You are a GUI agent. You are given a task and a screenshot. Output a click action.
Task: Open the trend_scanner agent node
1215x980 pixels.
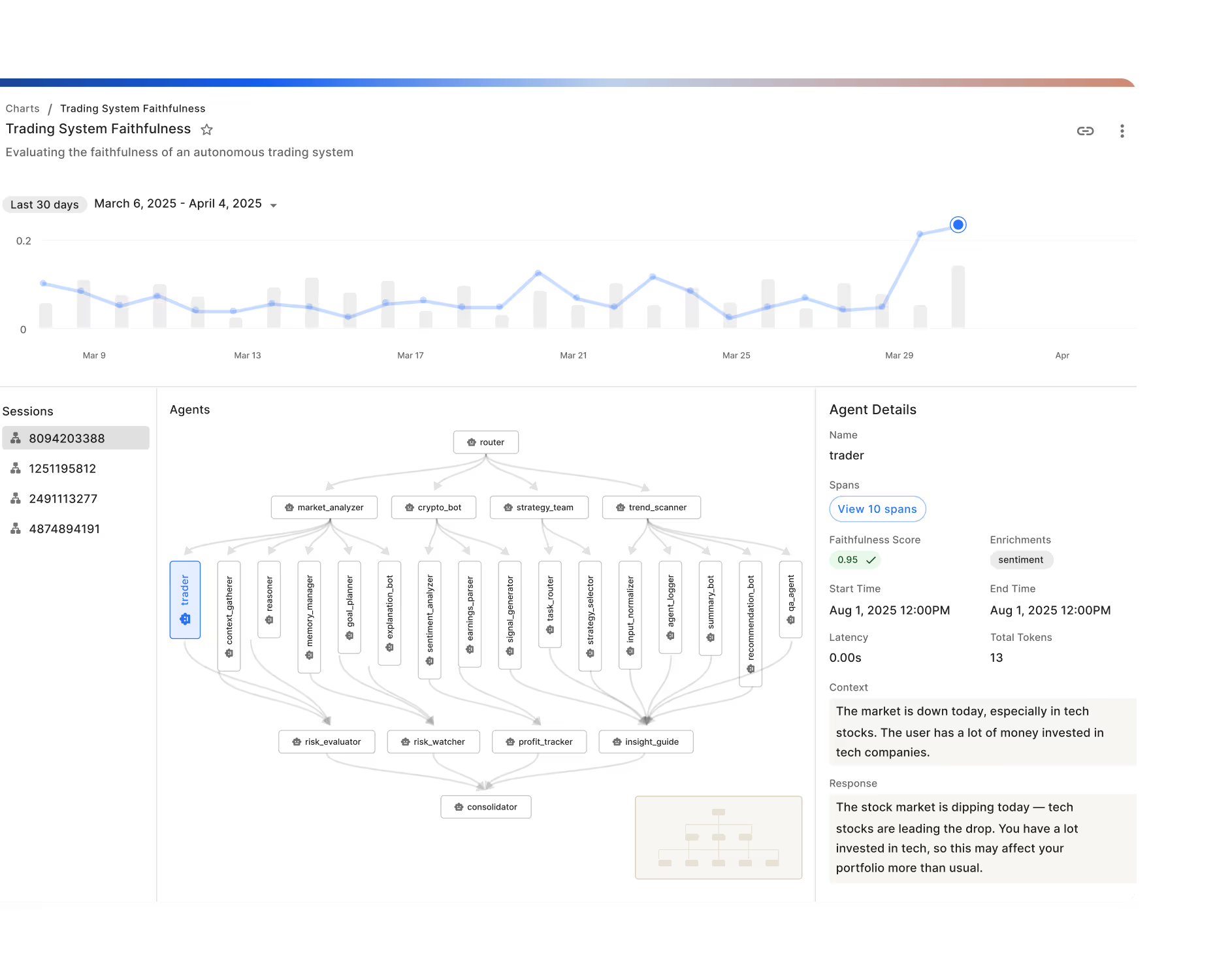[x=651, y=507]
